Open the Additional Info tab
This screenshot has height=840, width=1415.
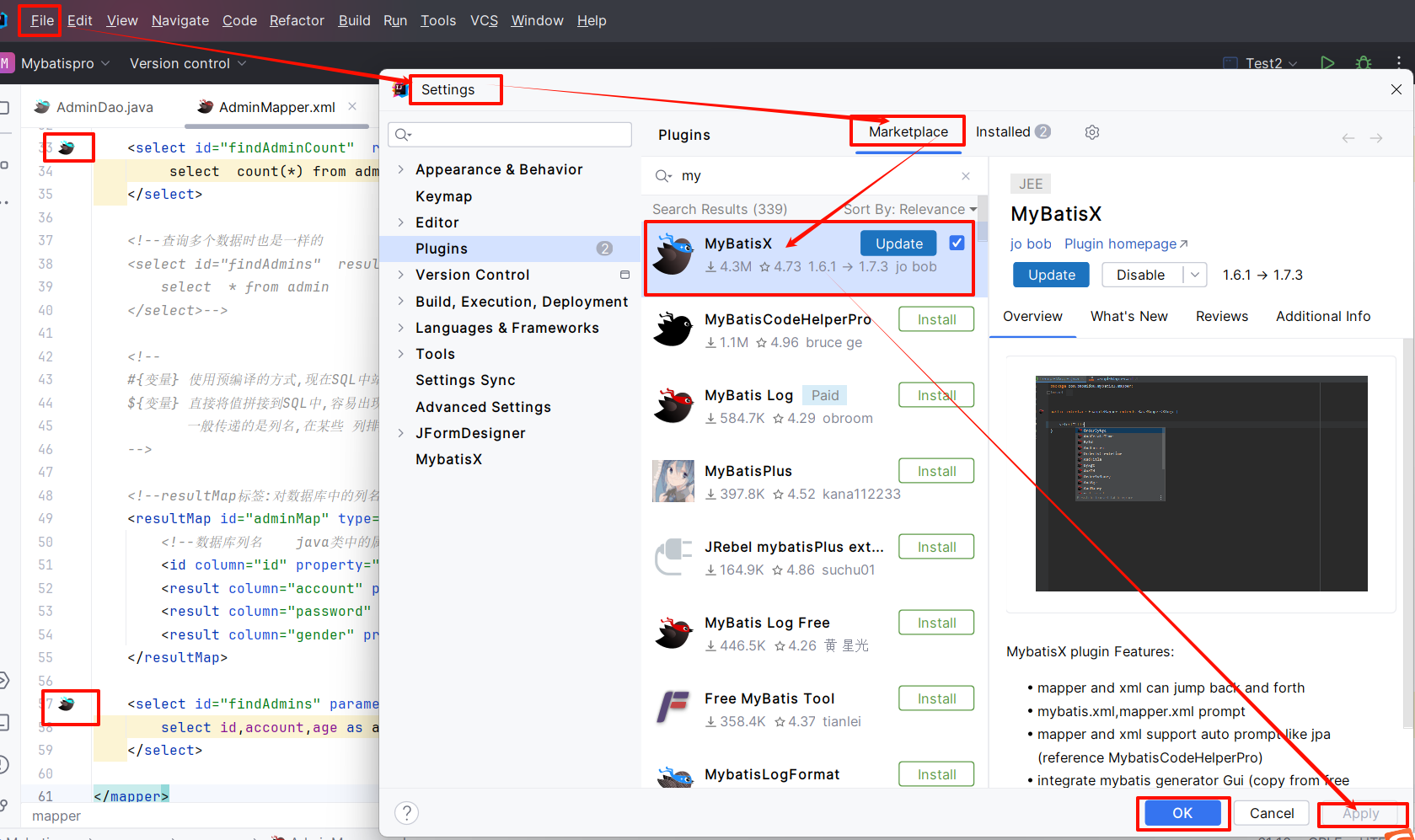click(1322, 316)
